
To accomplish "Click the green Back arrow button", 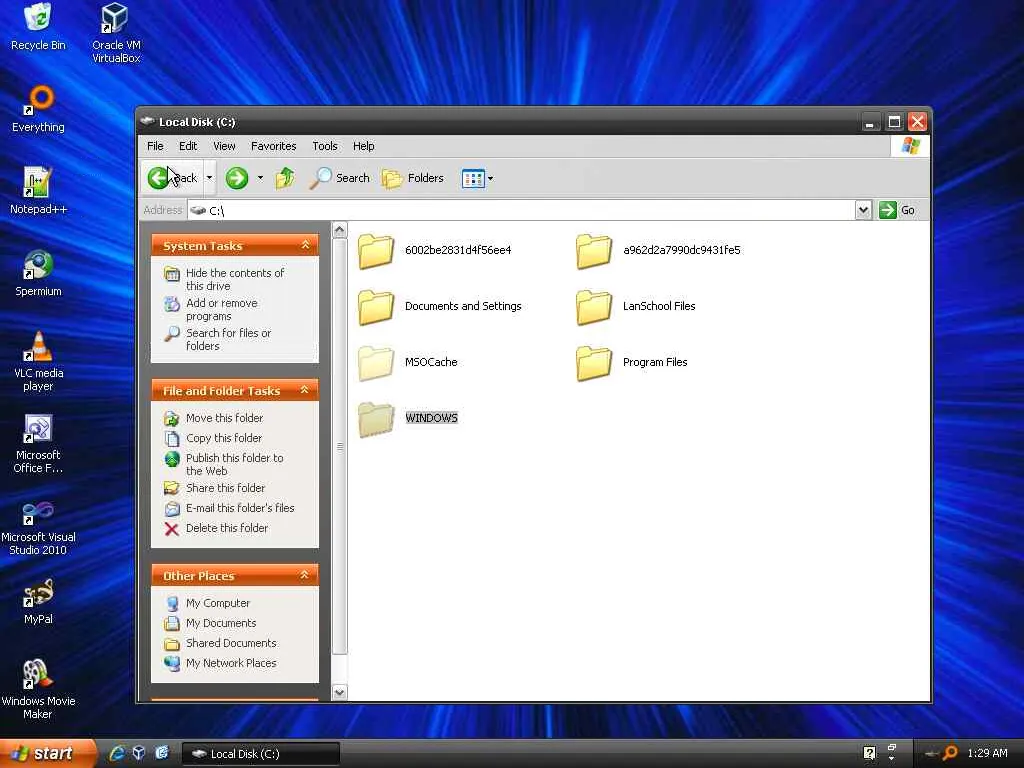I will point(172,178).
